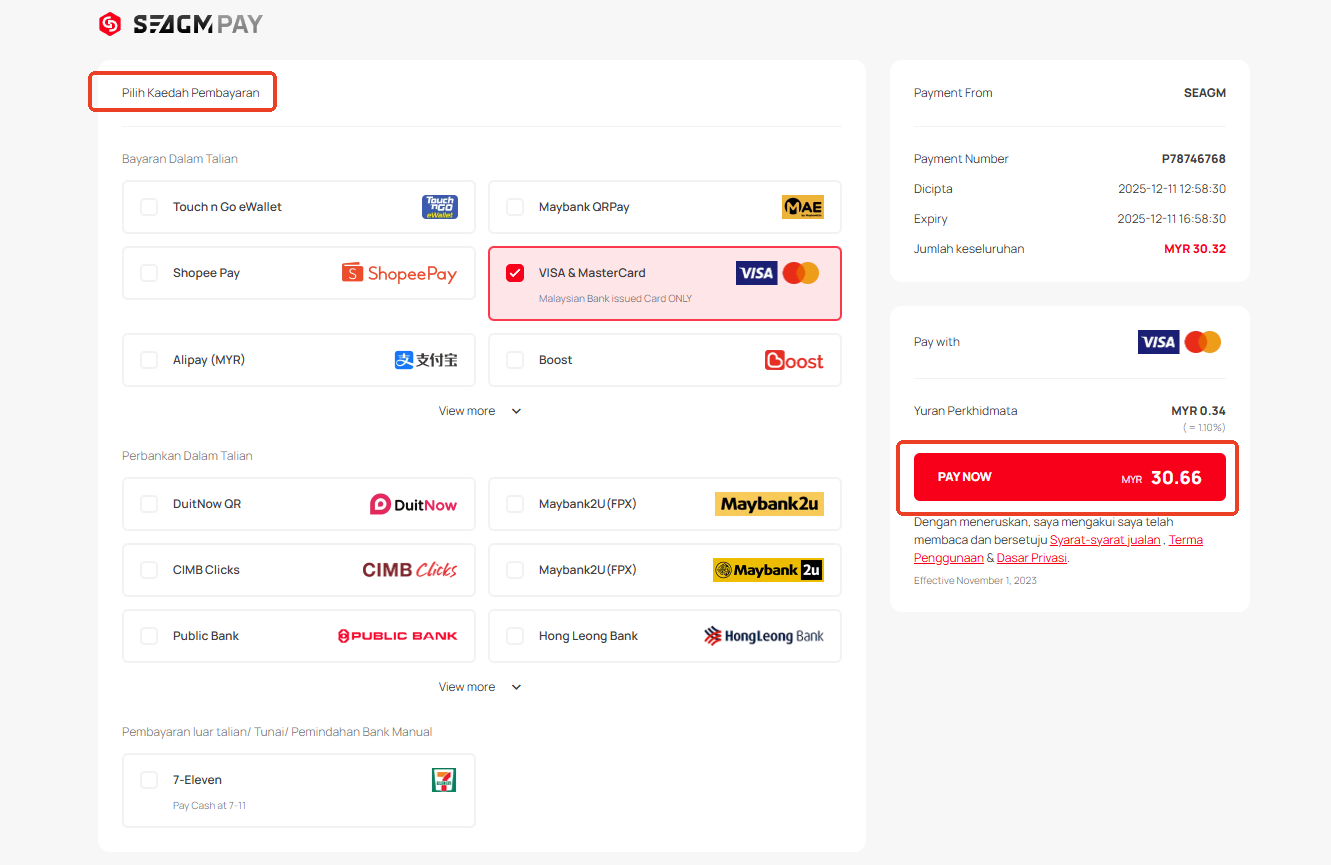
Task: Click the 7-Eleven logo icon
Action: tap(443, 780)
